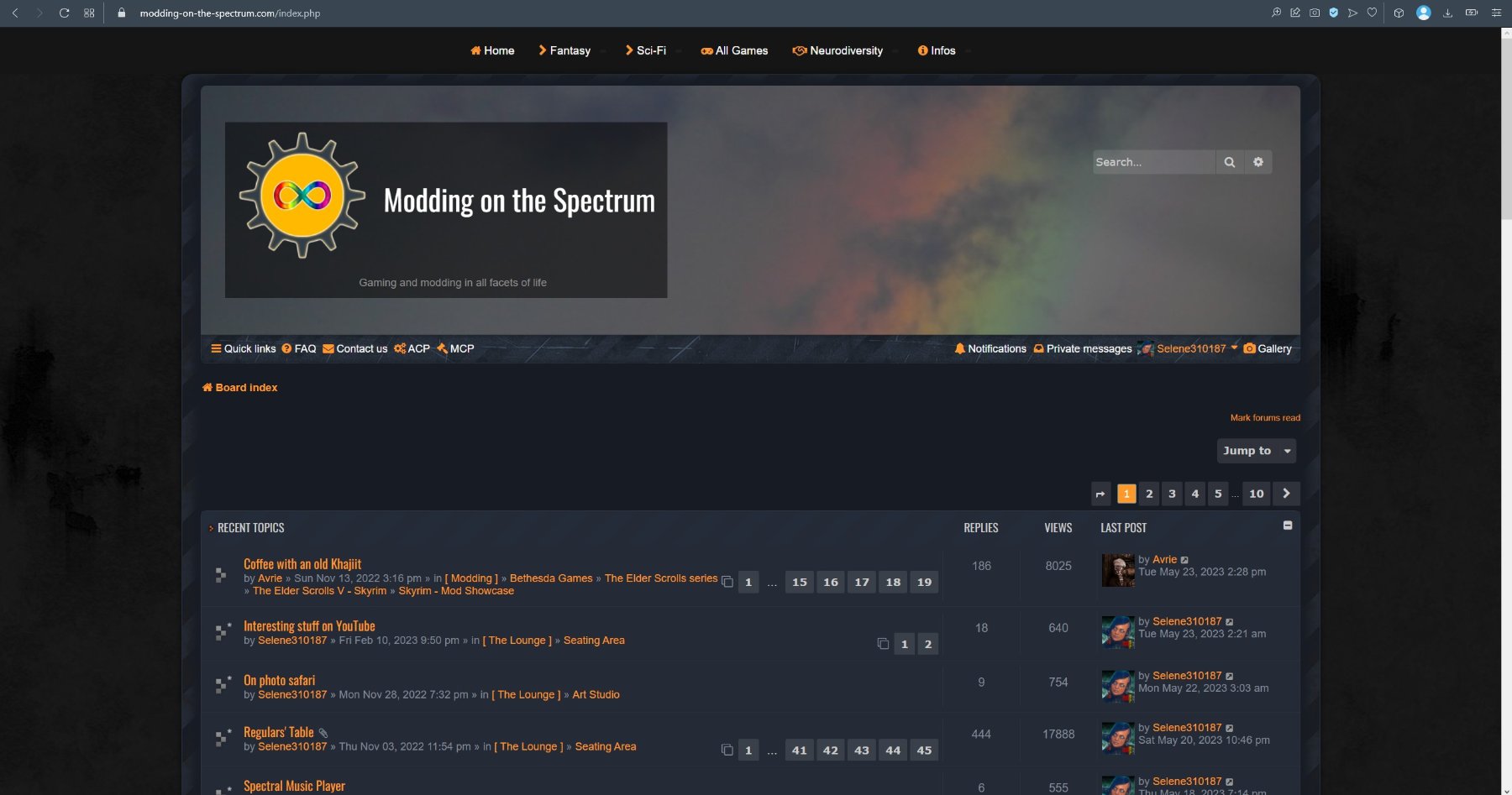Open the Fantasy menu
The height and width of the screenshot is (795, 1512).
click(x=565, y=50)
